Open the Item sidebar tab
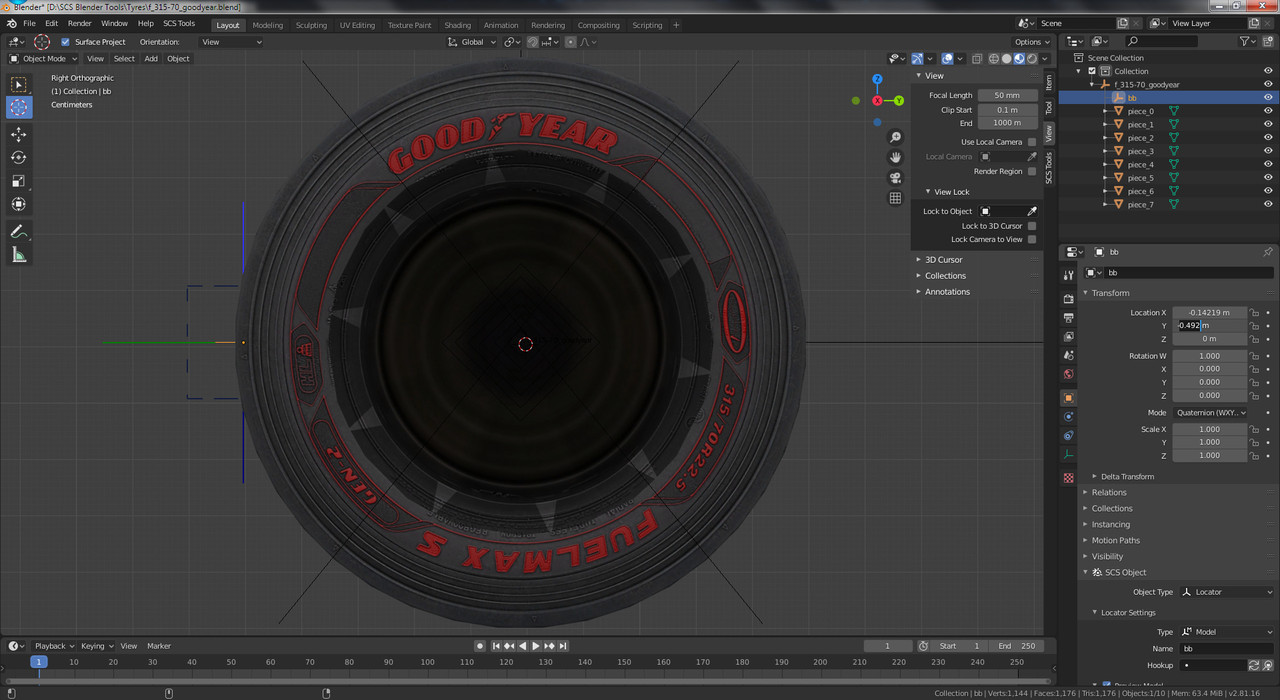 point(1049,81)
